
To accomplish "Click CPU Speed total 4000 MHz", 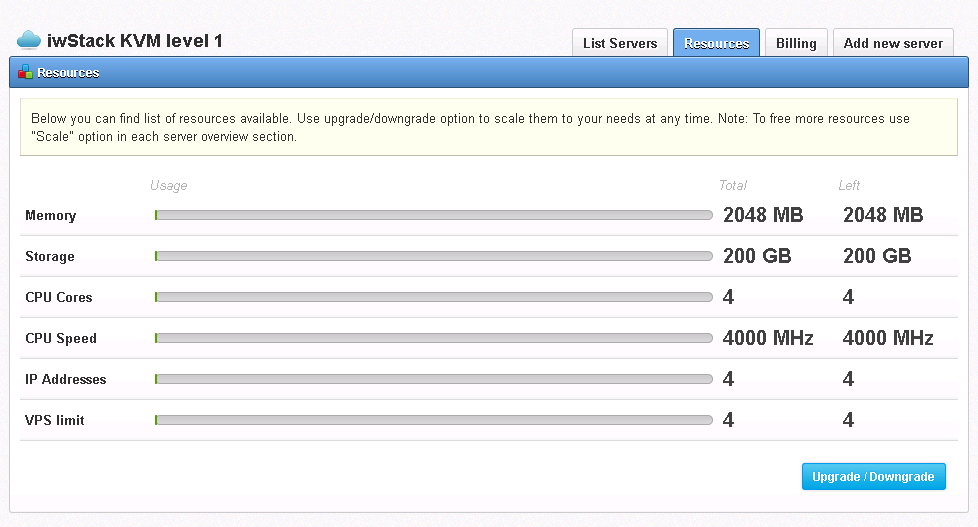I will coord(768,338).
